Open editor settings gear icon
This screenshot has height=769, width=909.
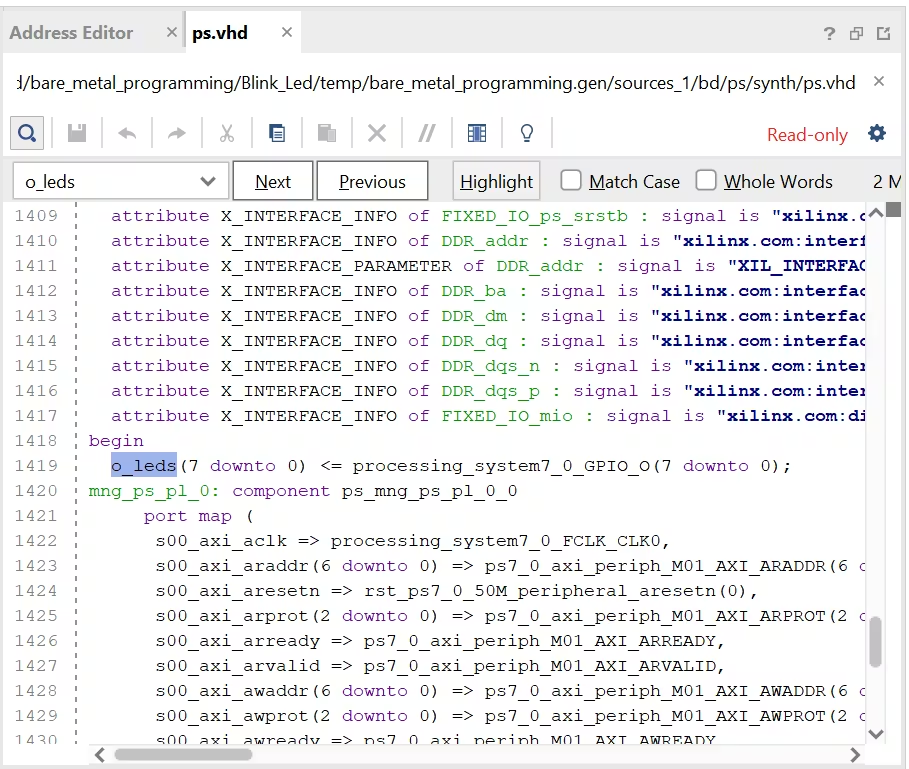point(877,133)
